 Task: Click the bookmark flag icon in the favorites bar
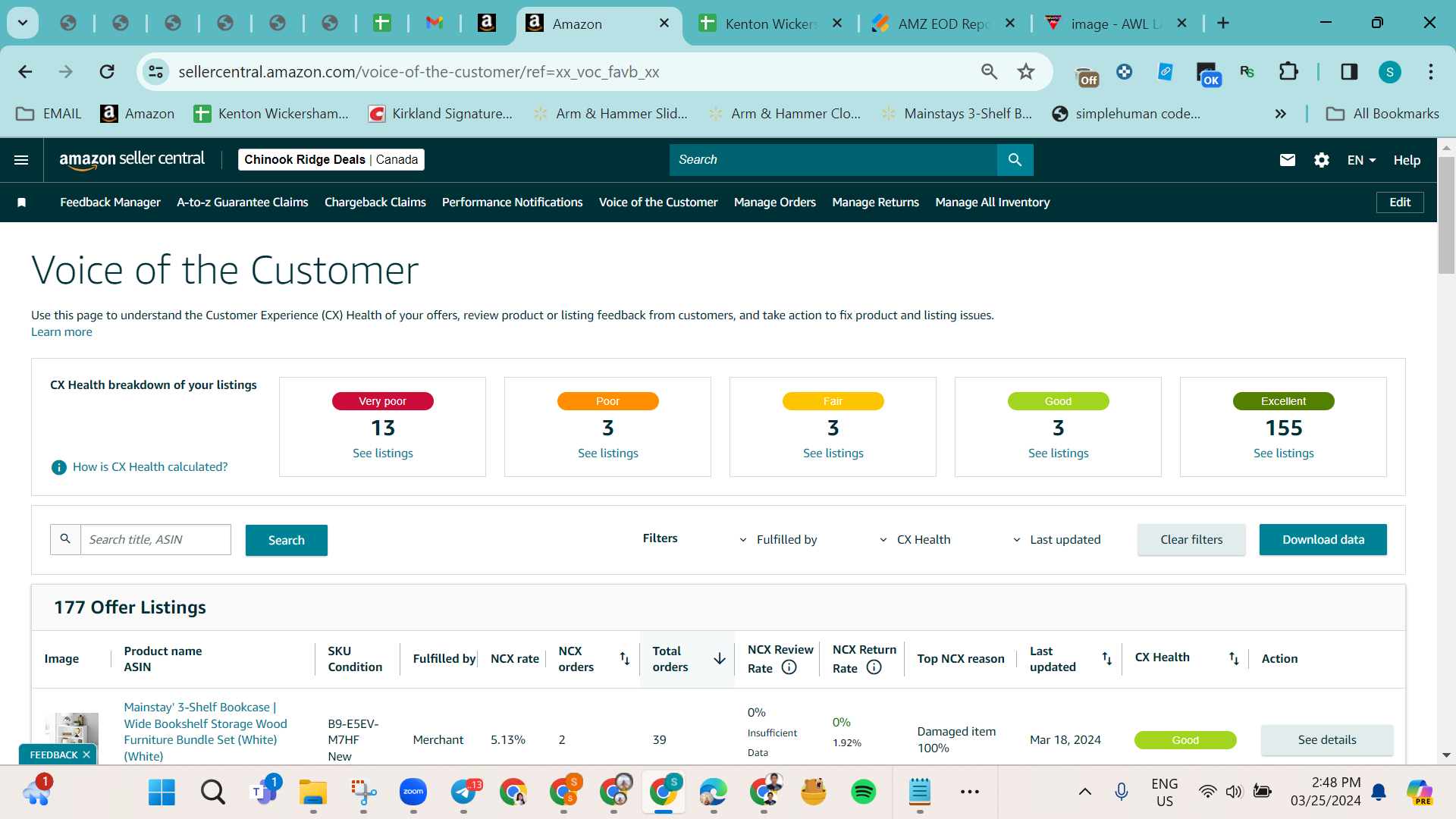[x=22, y=202]
